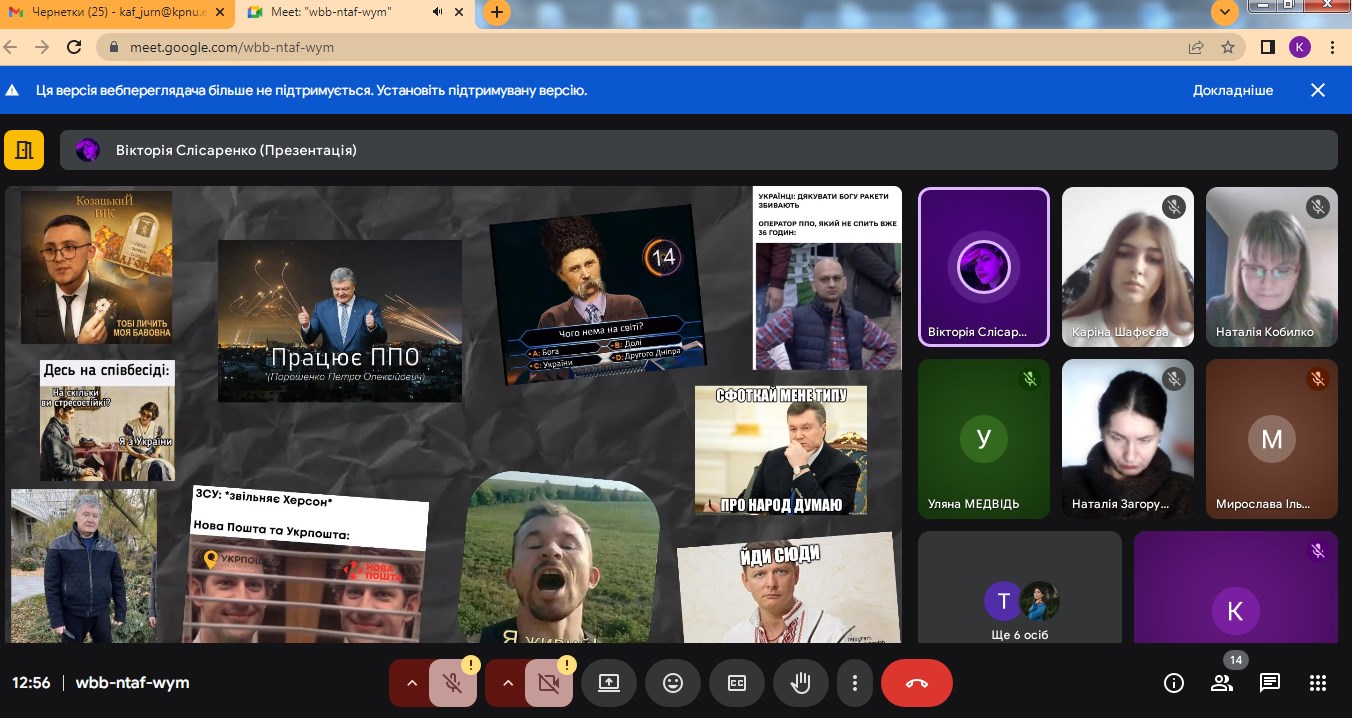Click the present screen icon

(609, 683)
